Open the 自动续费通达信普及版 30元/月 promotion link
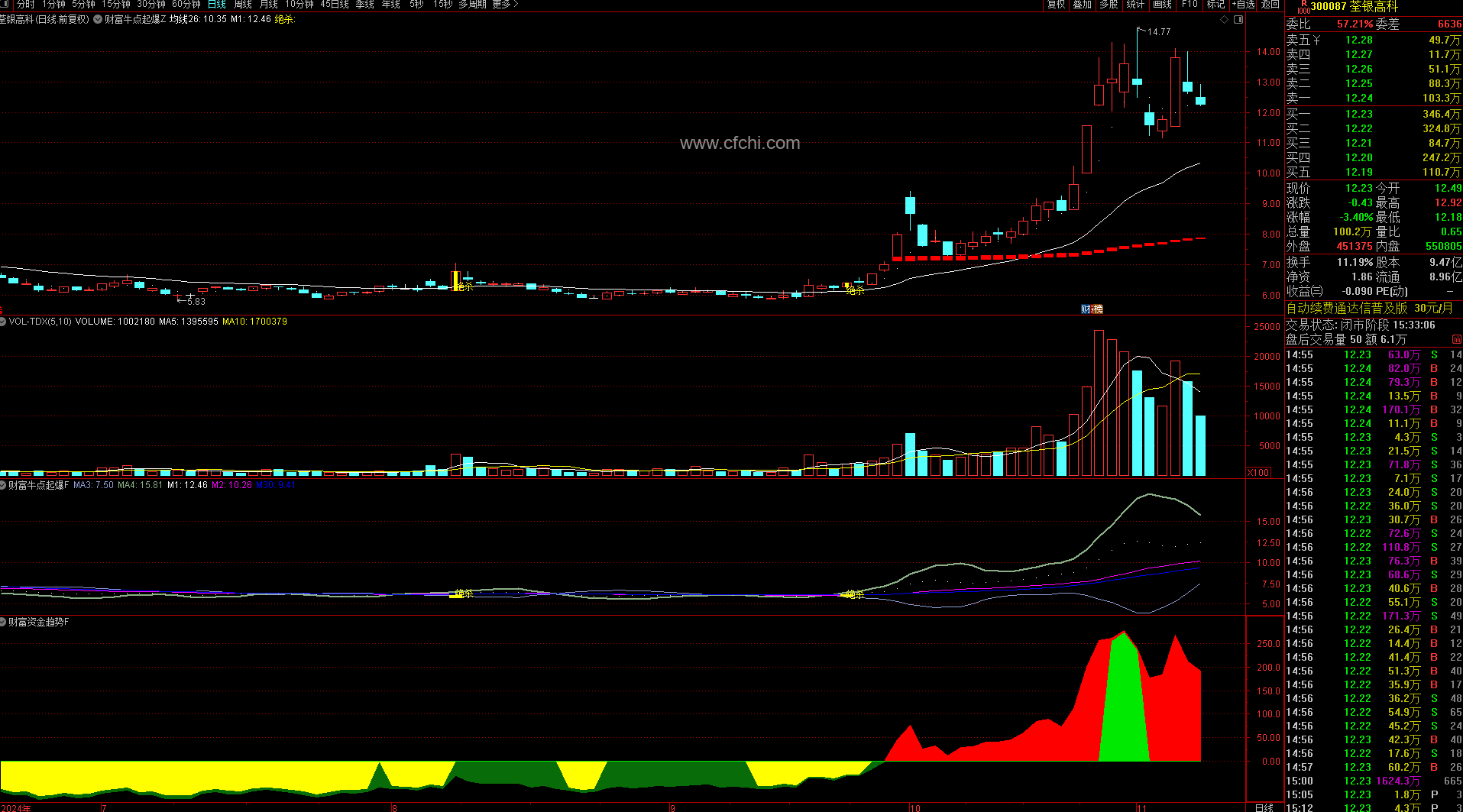The height and width of the screenshot is (812, 1463). pyautogui.click(x=1370, y=308)
